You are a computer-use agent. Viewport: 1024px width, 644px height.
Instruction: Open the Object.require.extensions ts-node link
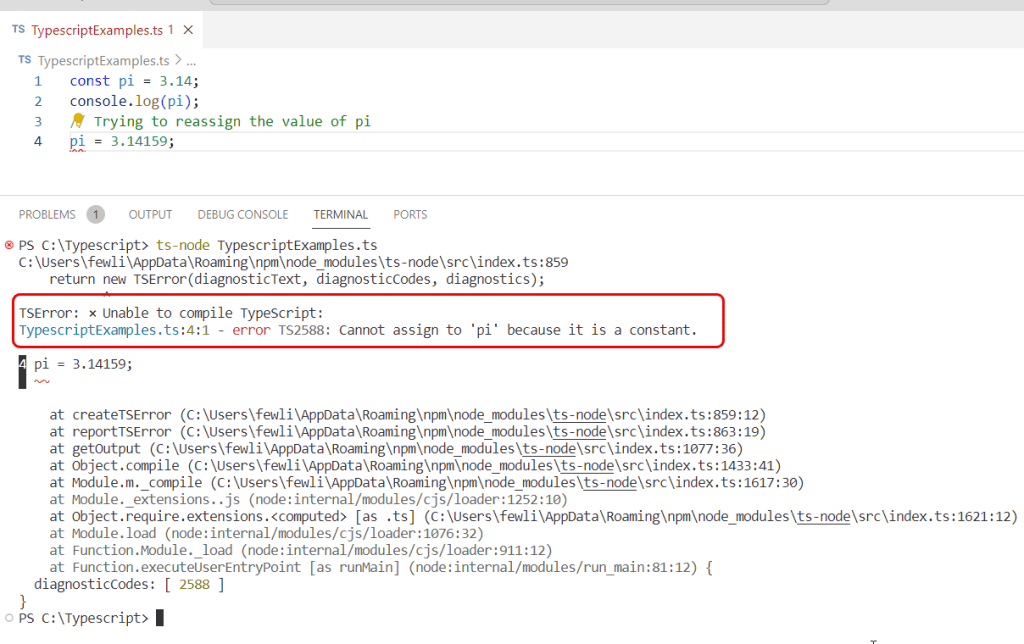click(x=824, y=517)
